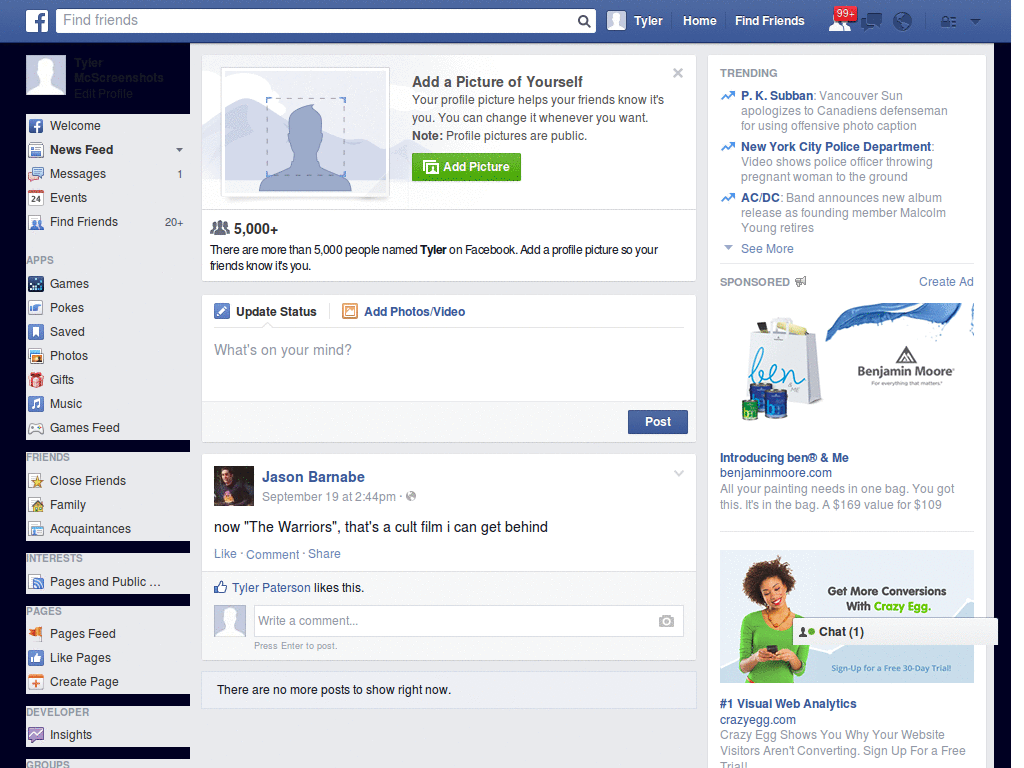This screenshot has width=1024, height=768.
Task: Like Jason Barnabe's post
Action: click(x=225, y=554)
